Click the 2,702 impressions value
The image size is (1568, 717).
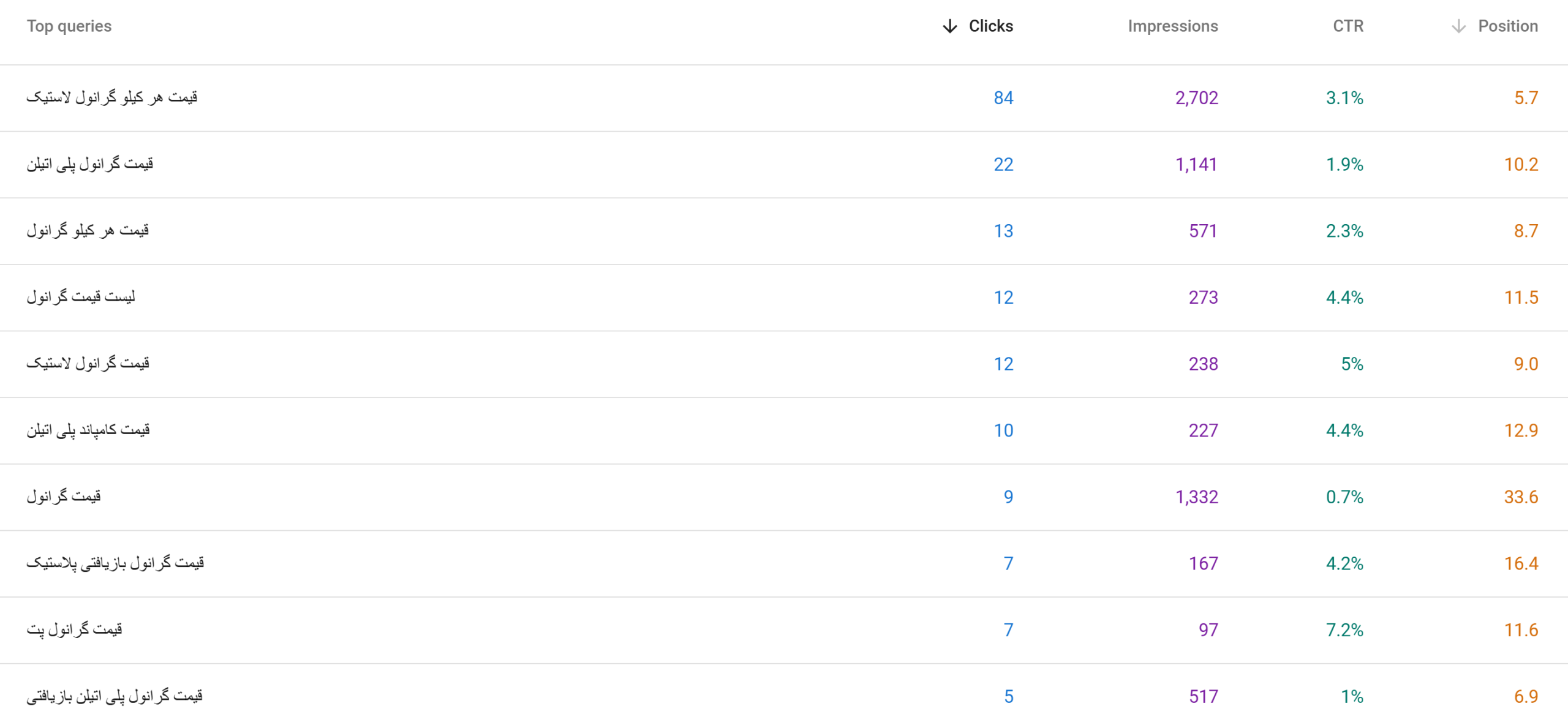(x=1196, y=98)
